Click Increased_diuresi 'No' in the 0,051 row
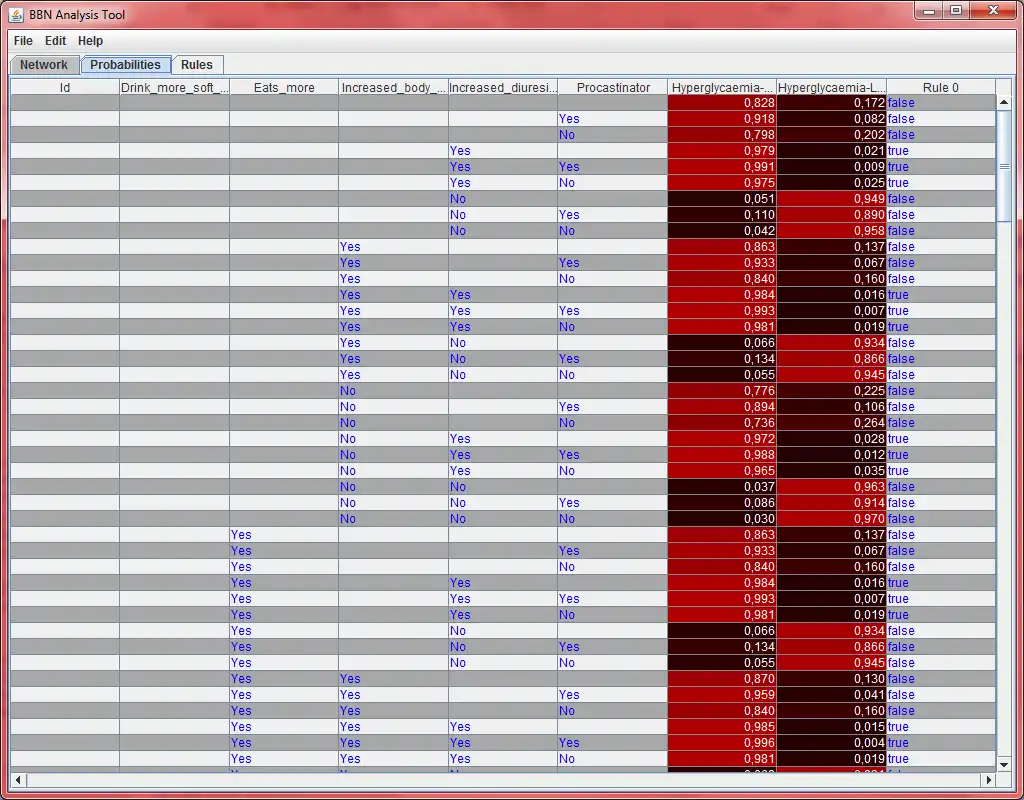This screenshot has width=1024, height=800. pyautogui.click(x=458, y=199)
